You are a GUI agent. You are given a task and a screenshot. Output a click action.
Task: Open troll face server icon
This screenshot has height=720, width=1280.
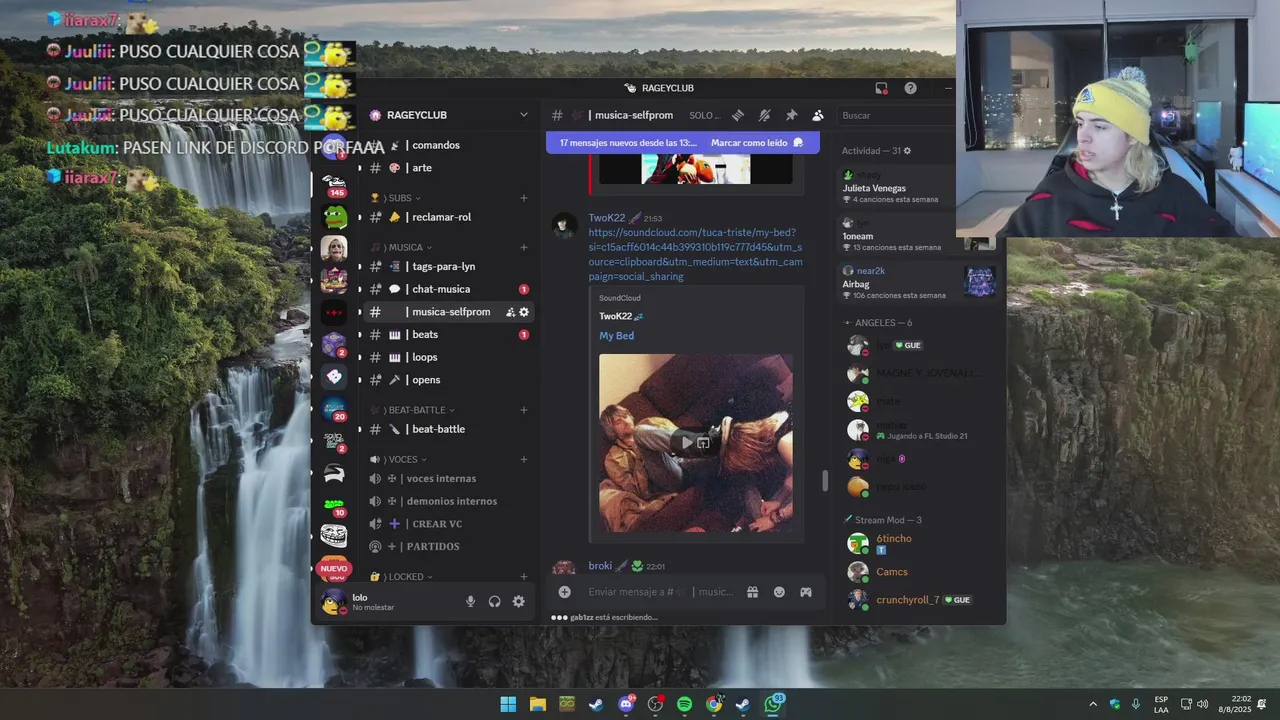[x=334, y=536]
